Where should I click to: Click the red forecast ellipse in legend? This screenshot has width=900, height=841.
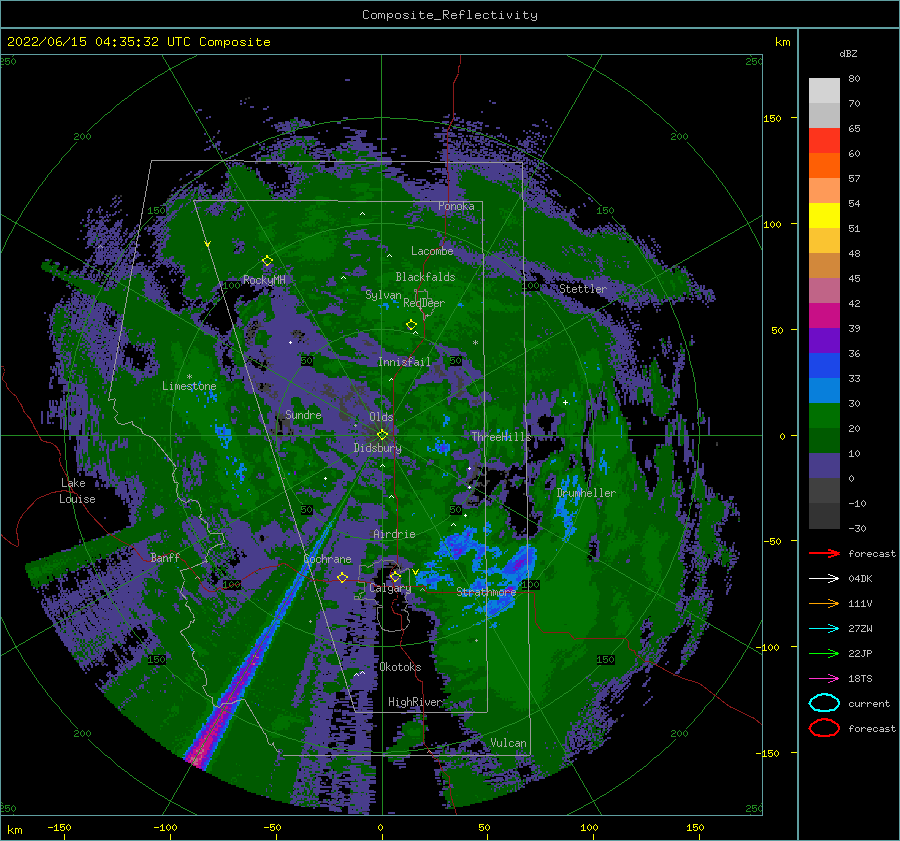tap(824, 728)
